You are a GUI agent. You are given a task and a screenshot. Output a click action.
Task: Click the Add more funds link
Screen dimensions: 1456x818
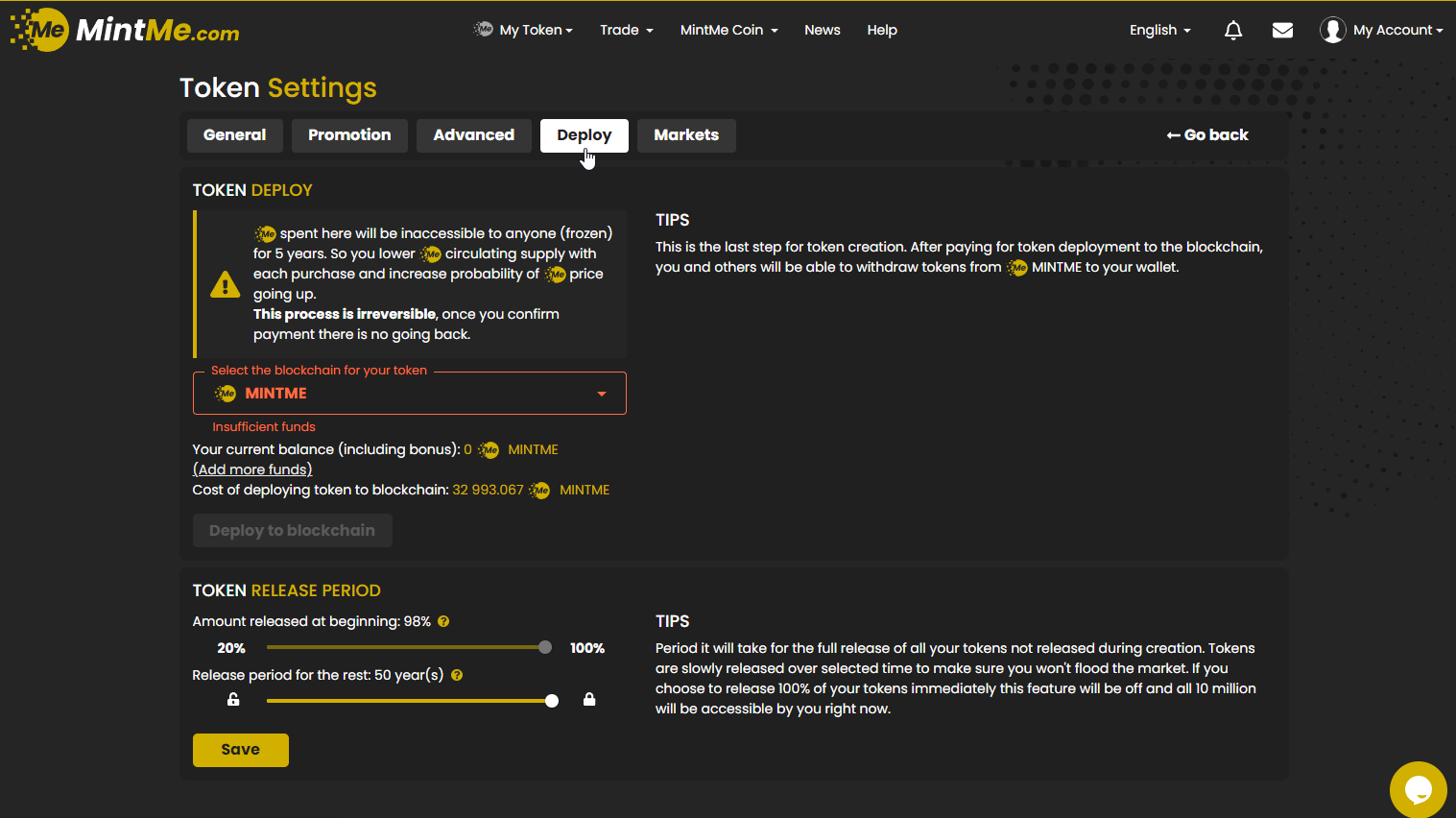(252, 469)
